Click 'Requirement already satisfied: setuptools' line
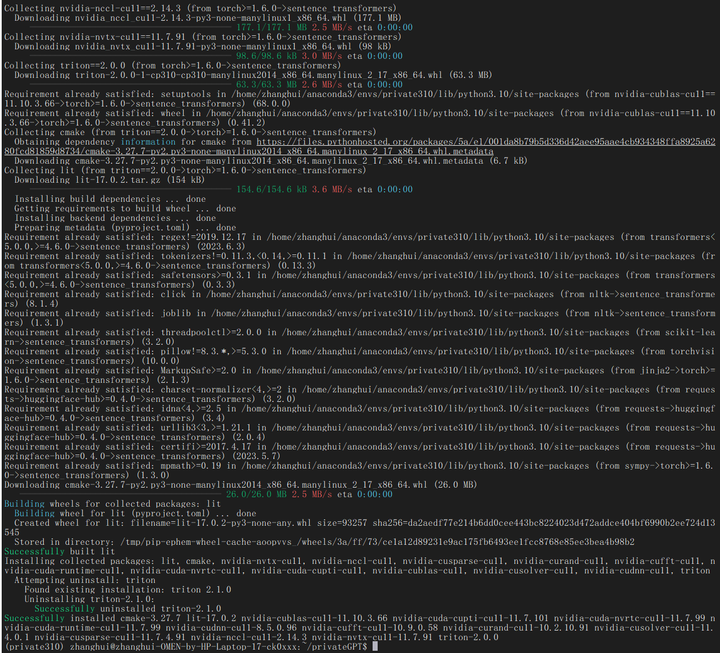Viewport: 720px width, 653px height. click(360, 99)
